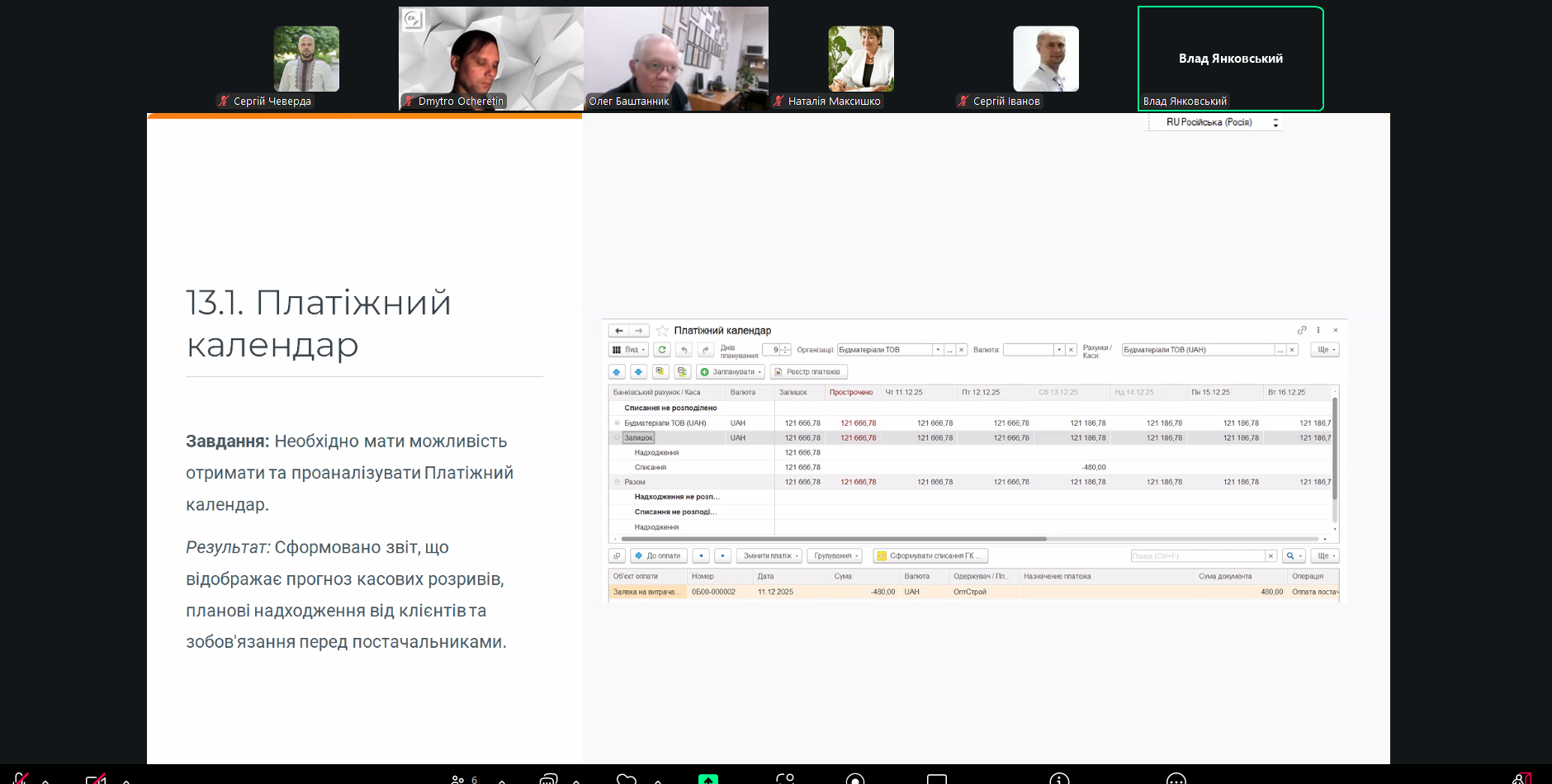Add Платіжний календар to favorites with the star

tap(662, 331)
